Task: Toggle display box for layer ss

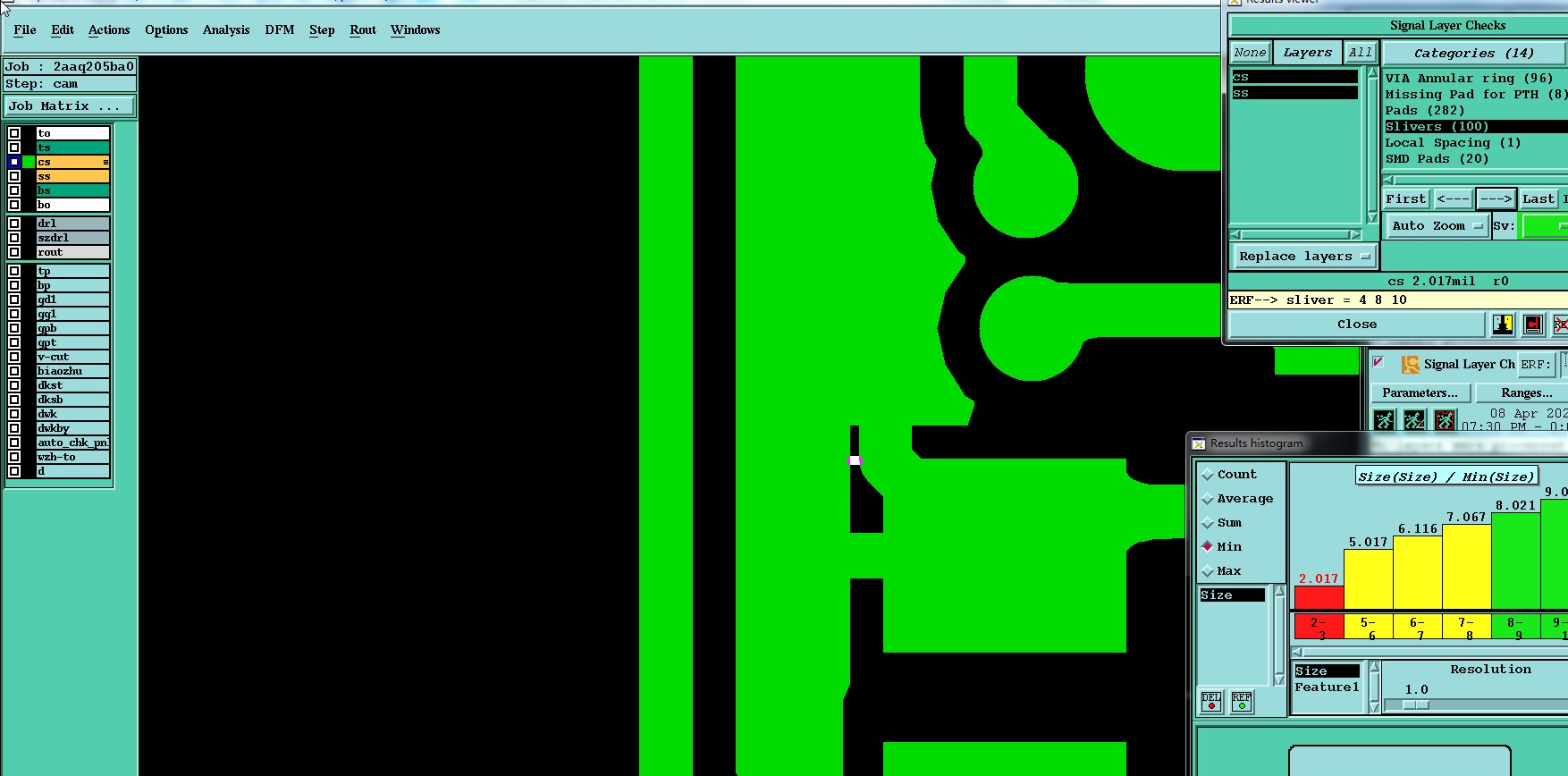Action: 14,176
